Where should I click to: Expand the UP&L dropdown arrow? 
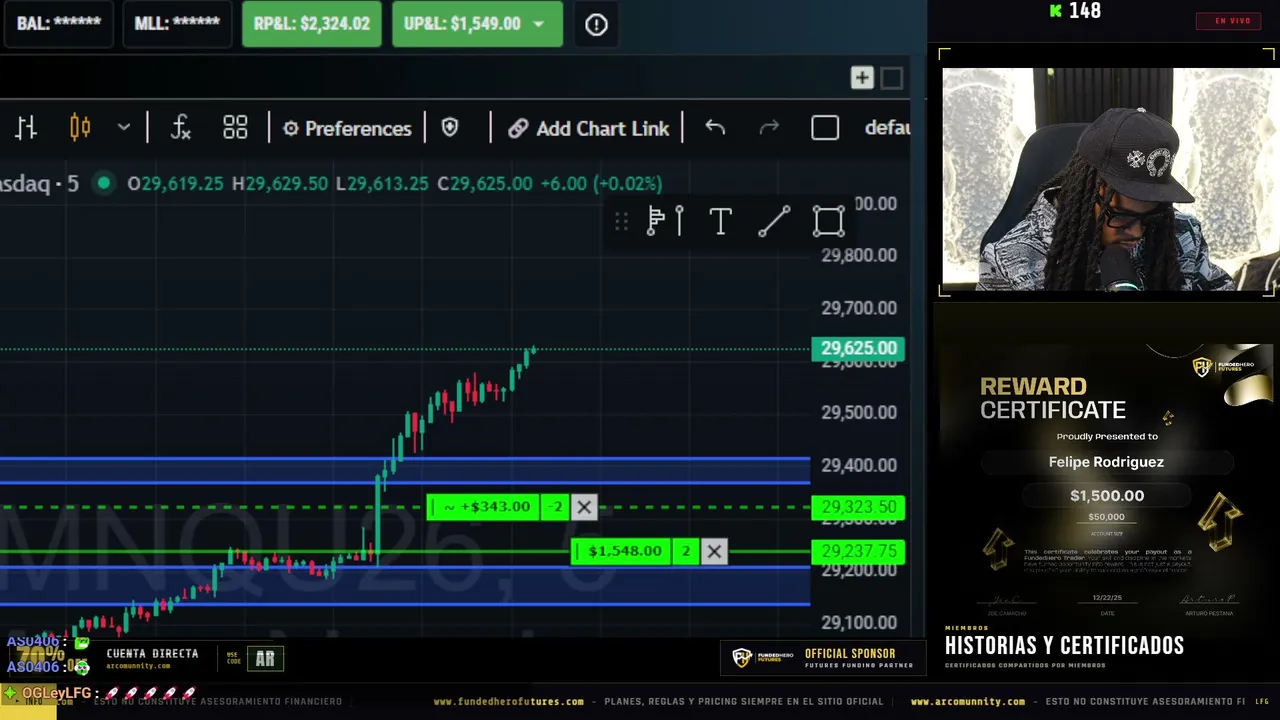[x=539, y=24]
